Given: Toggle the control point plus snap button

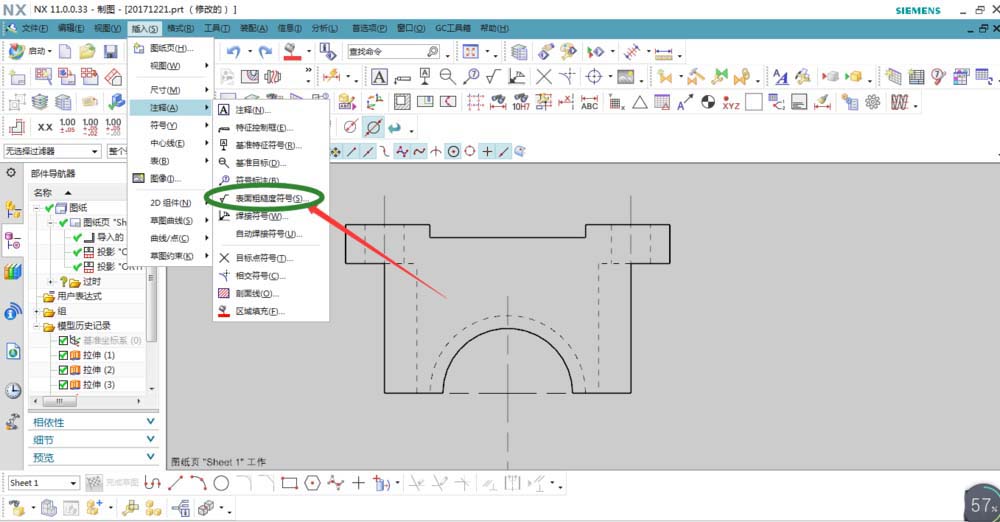Looking at the screenshot, I should point(487,151).
